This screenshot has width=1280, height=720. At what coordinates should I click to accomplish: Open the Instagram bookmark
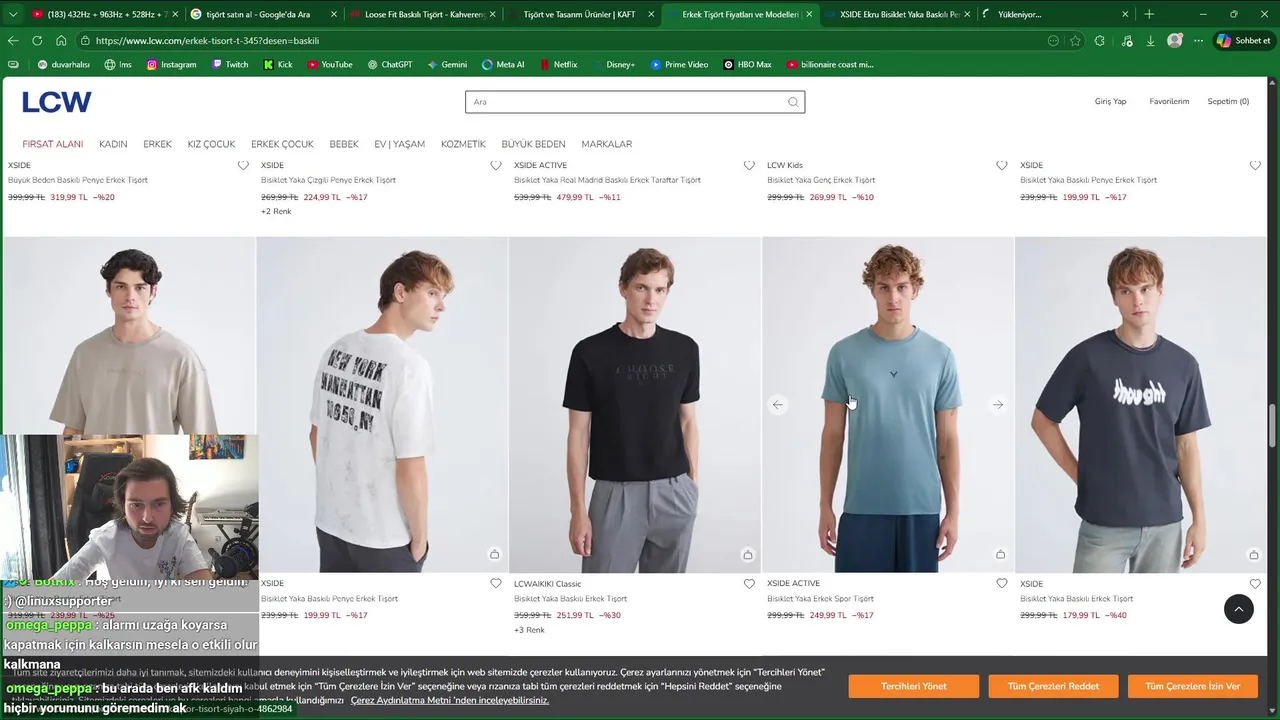pos(171,64)
